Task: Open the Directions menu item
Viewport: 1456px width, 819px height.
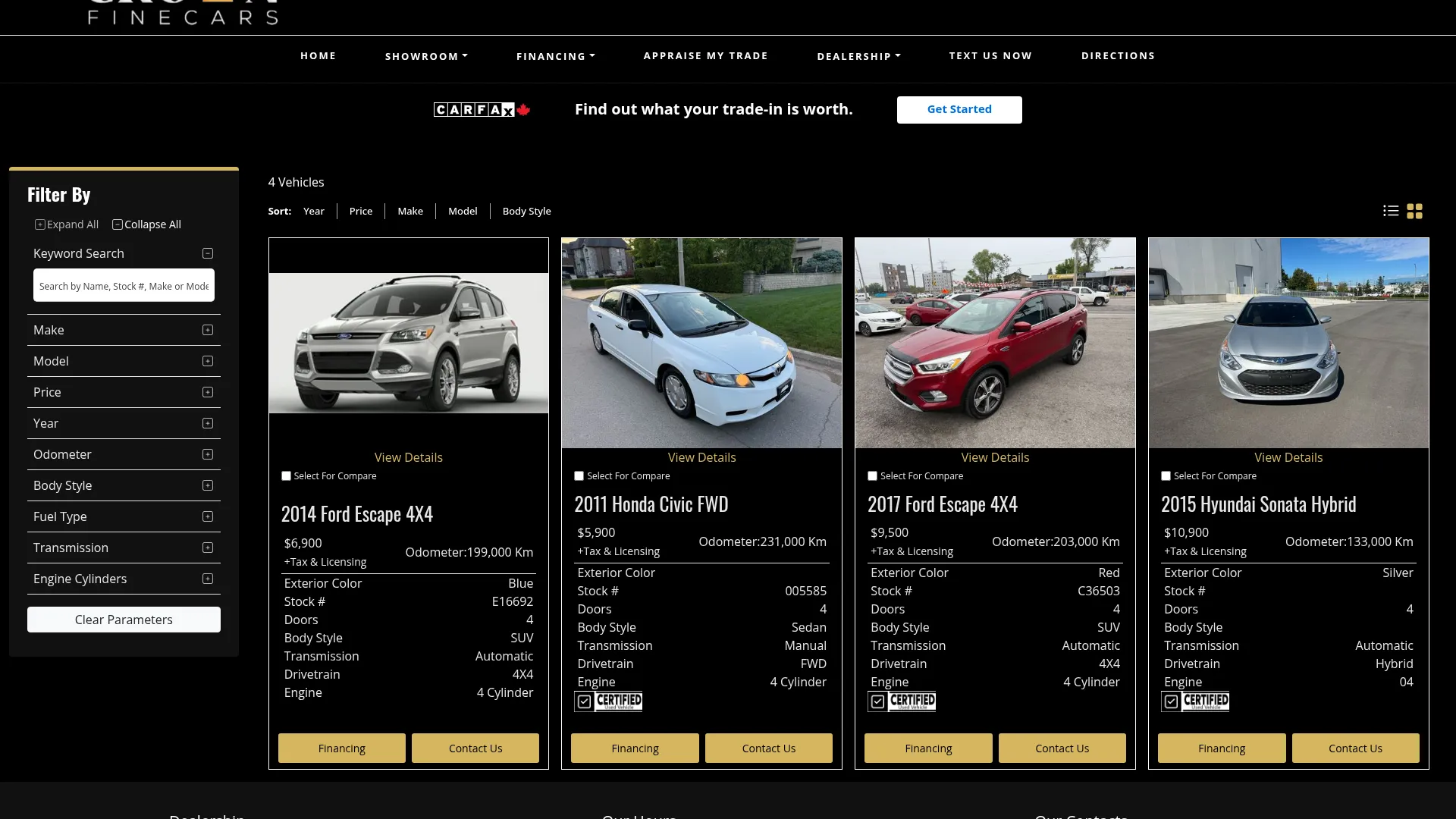Action: pyautogui.click(x=1119, y=56)
